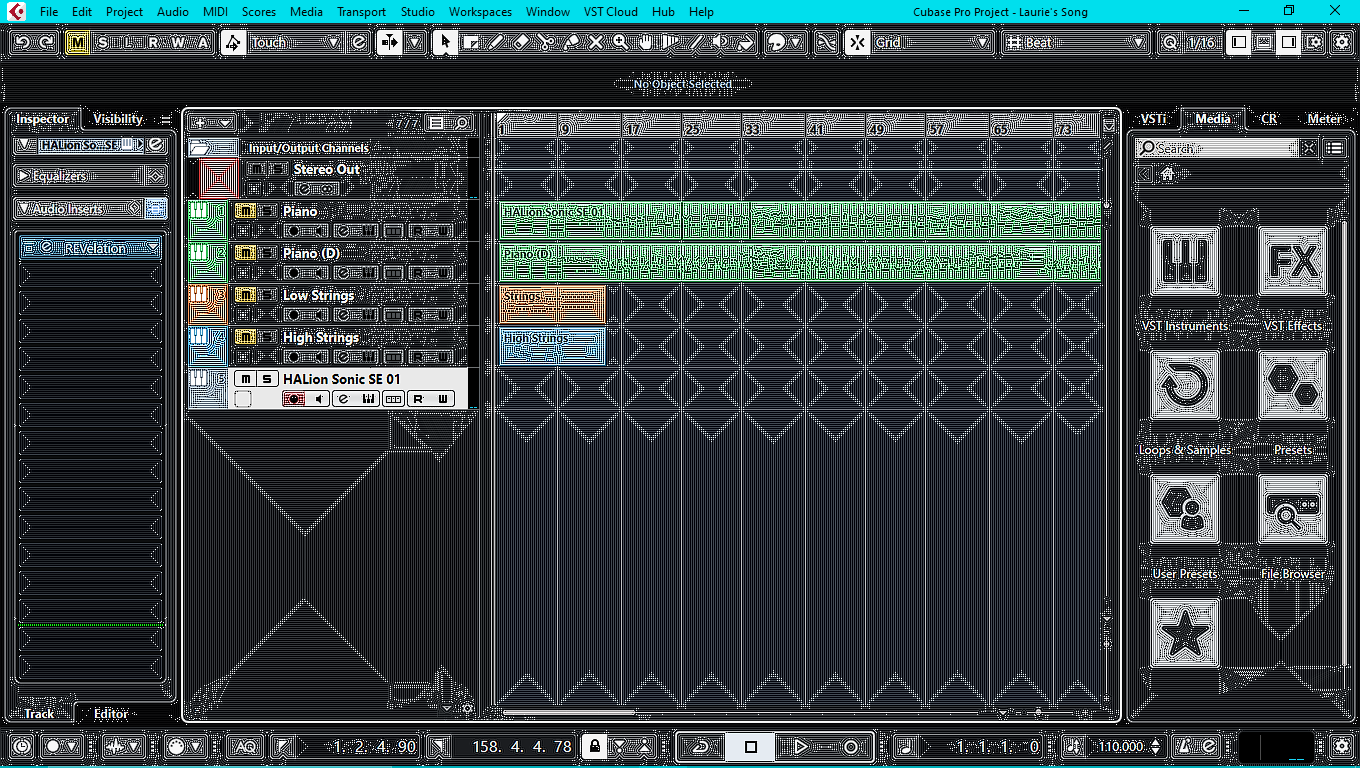The width and height of the screenshot is (1360, 768).
Task: Select the Mute X tool
Action: 595,42
